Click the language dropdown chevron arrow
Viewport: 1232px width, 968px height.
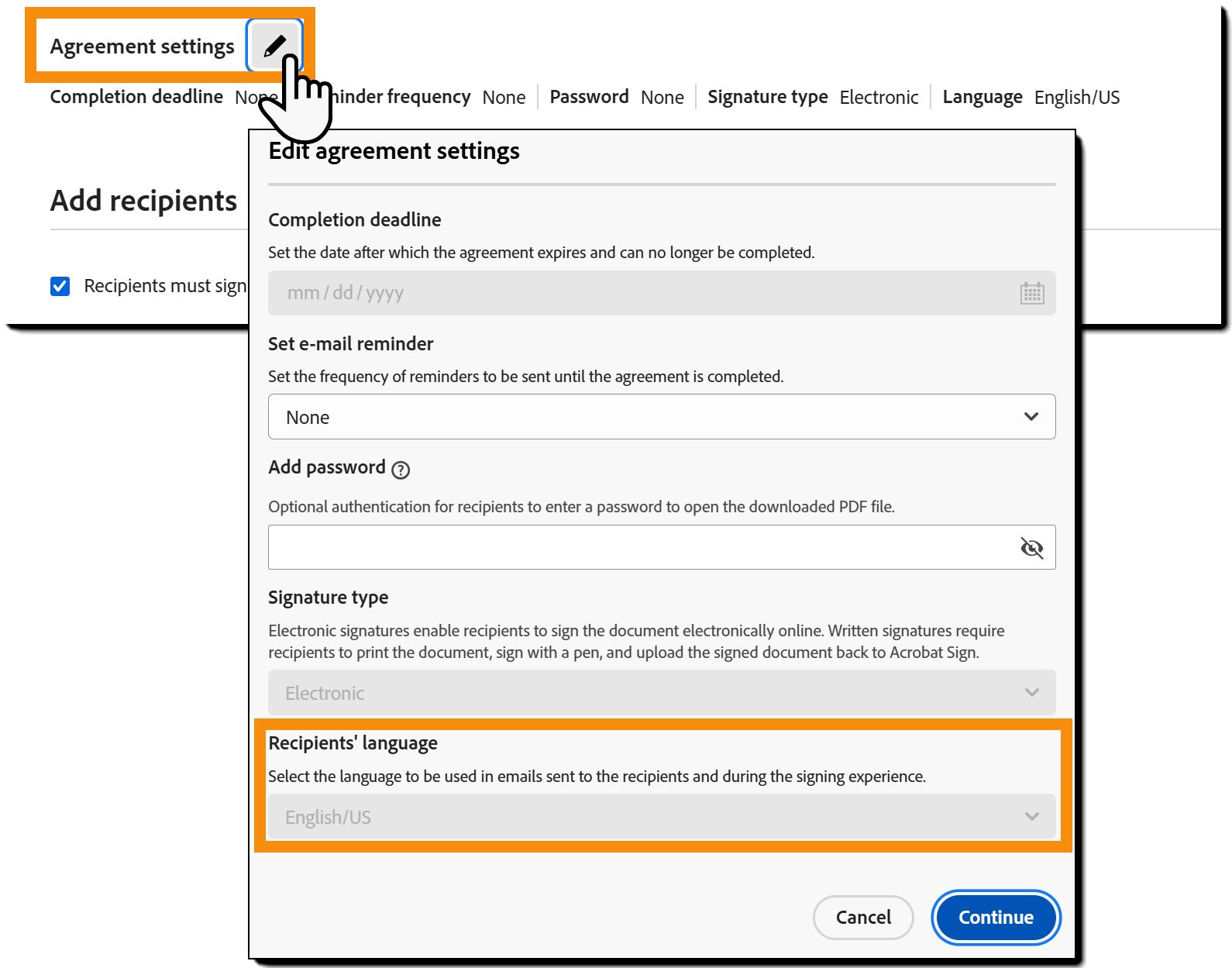tap(1031, 817)
